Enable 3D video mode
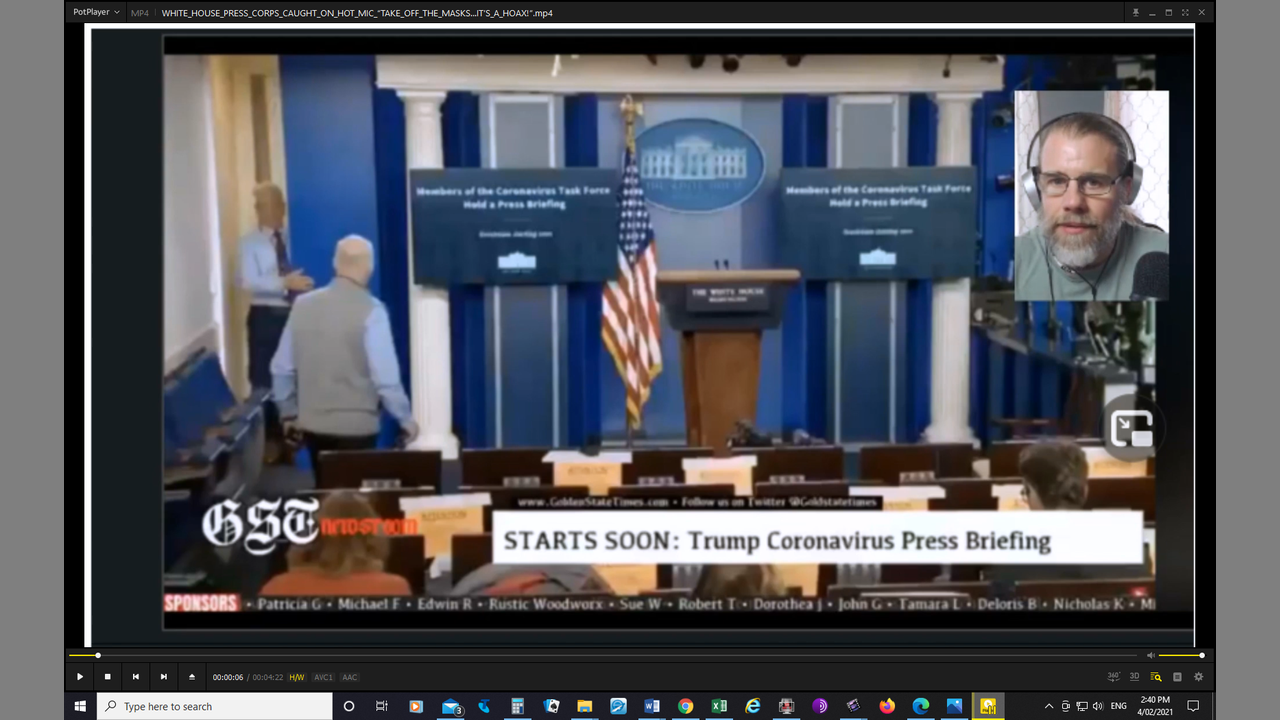The width and height of the screenshot is (1280, 720). point(1135,677)
